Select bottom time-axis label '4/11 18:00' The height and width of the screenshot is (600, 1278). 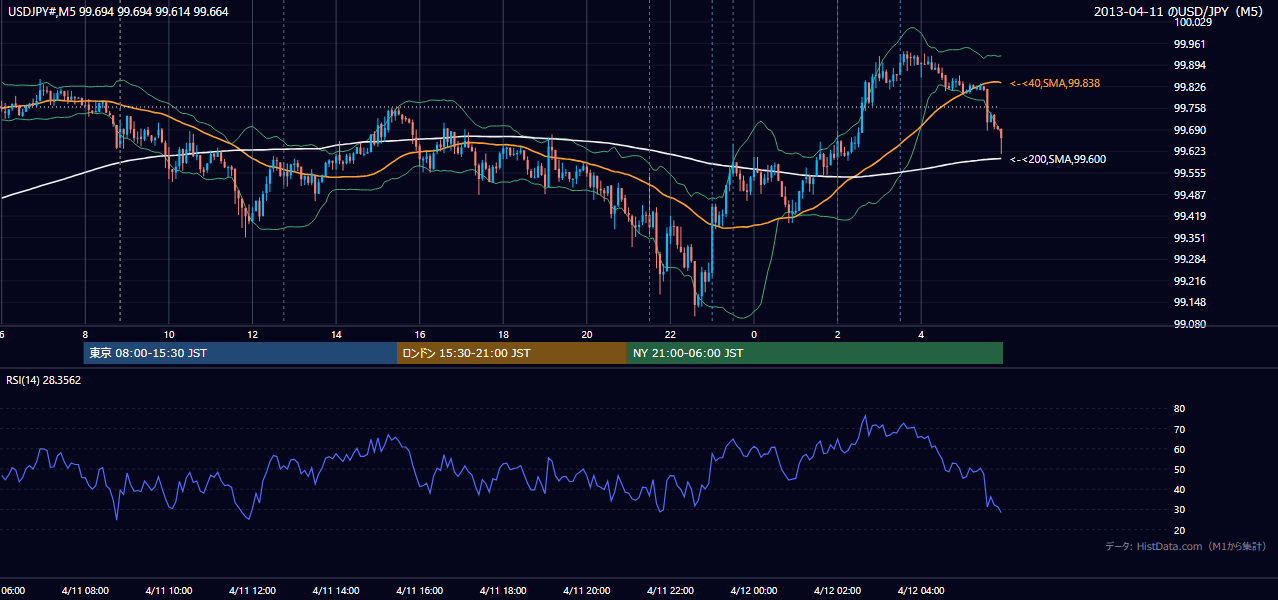click(x=502, y=590)
